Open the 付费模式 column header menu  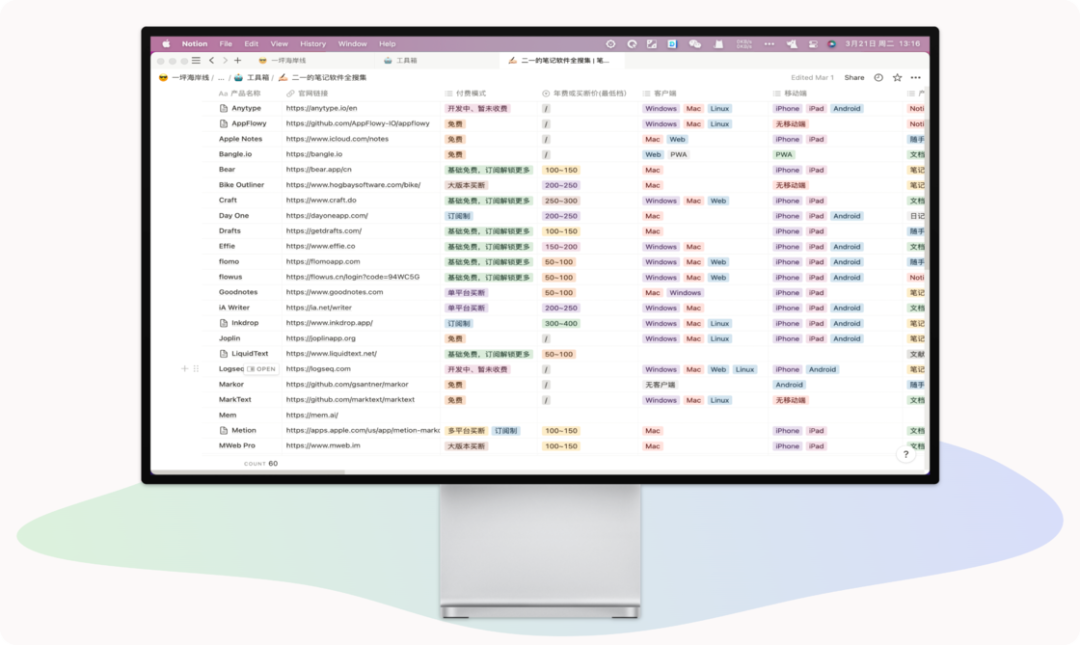(473, 93)
